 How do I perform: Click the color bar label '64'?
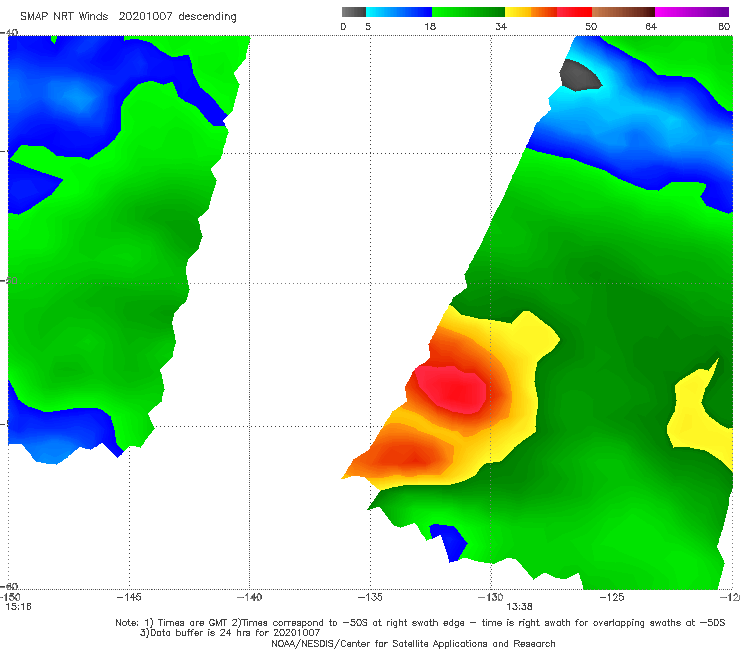[651, 26]
